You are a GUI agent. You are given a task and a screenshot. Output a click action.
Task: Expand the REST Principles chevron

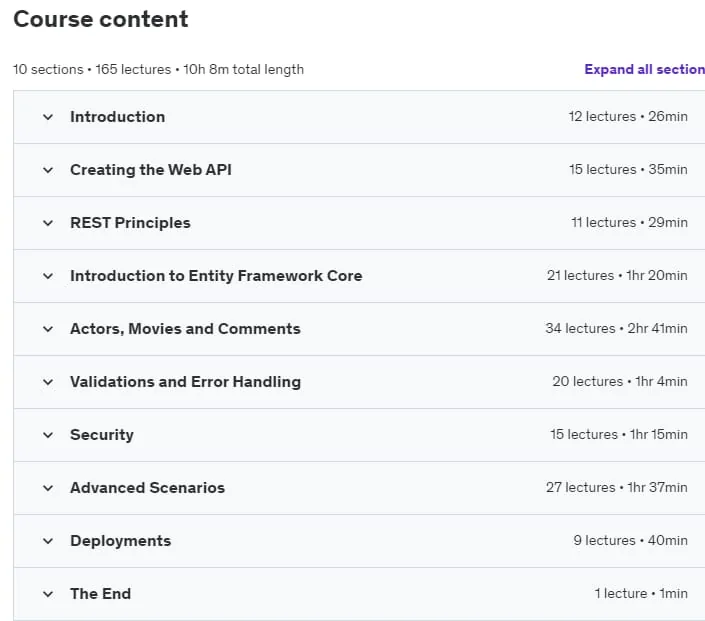pyautogui.click(x=48, y=223)
